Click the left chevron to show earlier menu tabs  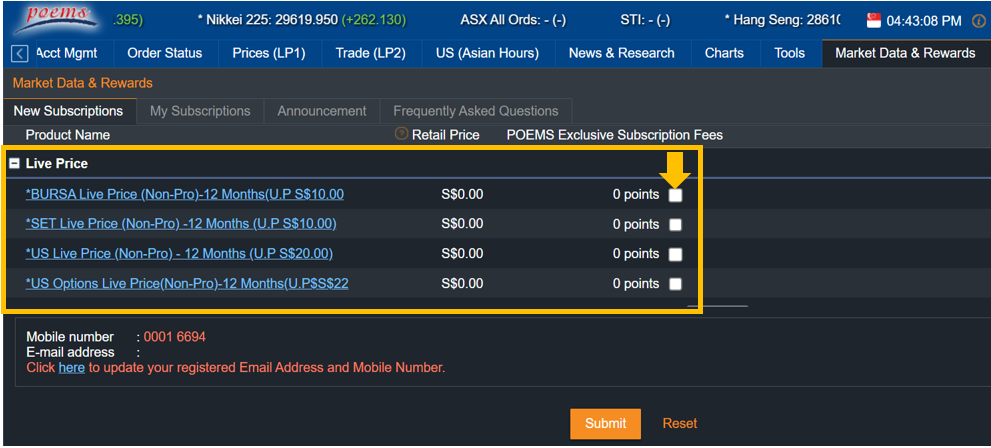pos(20,54)
